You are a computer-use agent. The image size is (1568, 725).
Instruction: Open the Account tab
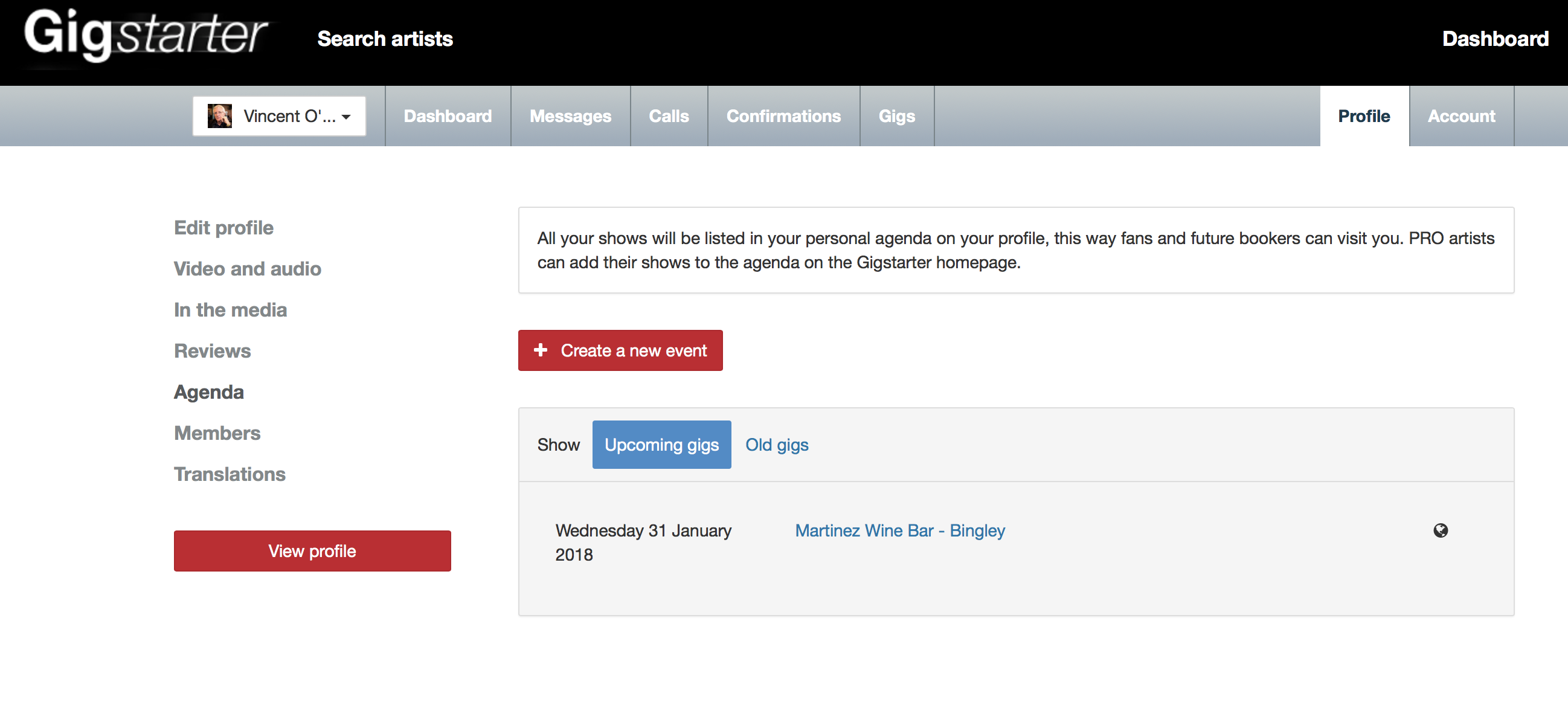tap(1461, 115)
